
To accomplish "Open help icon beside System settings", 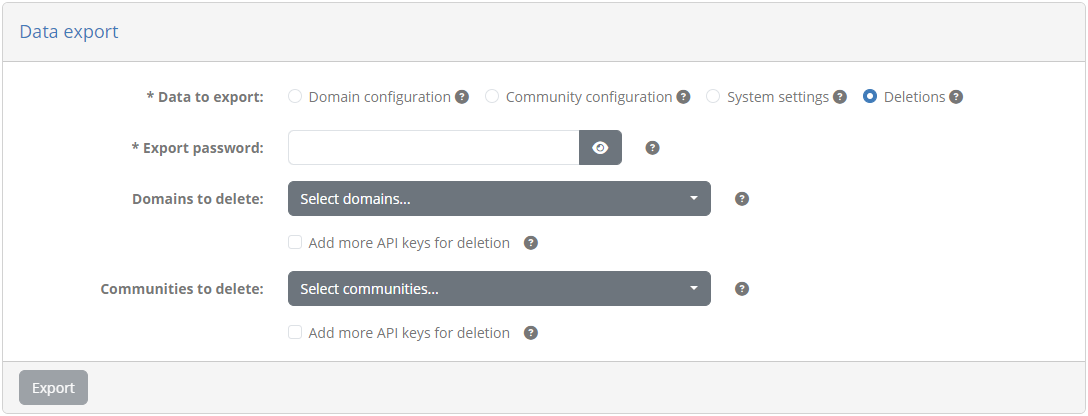I will 840,97.
